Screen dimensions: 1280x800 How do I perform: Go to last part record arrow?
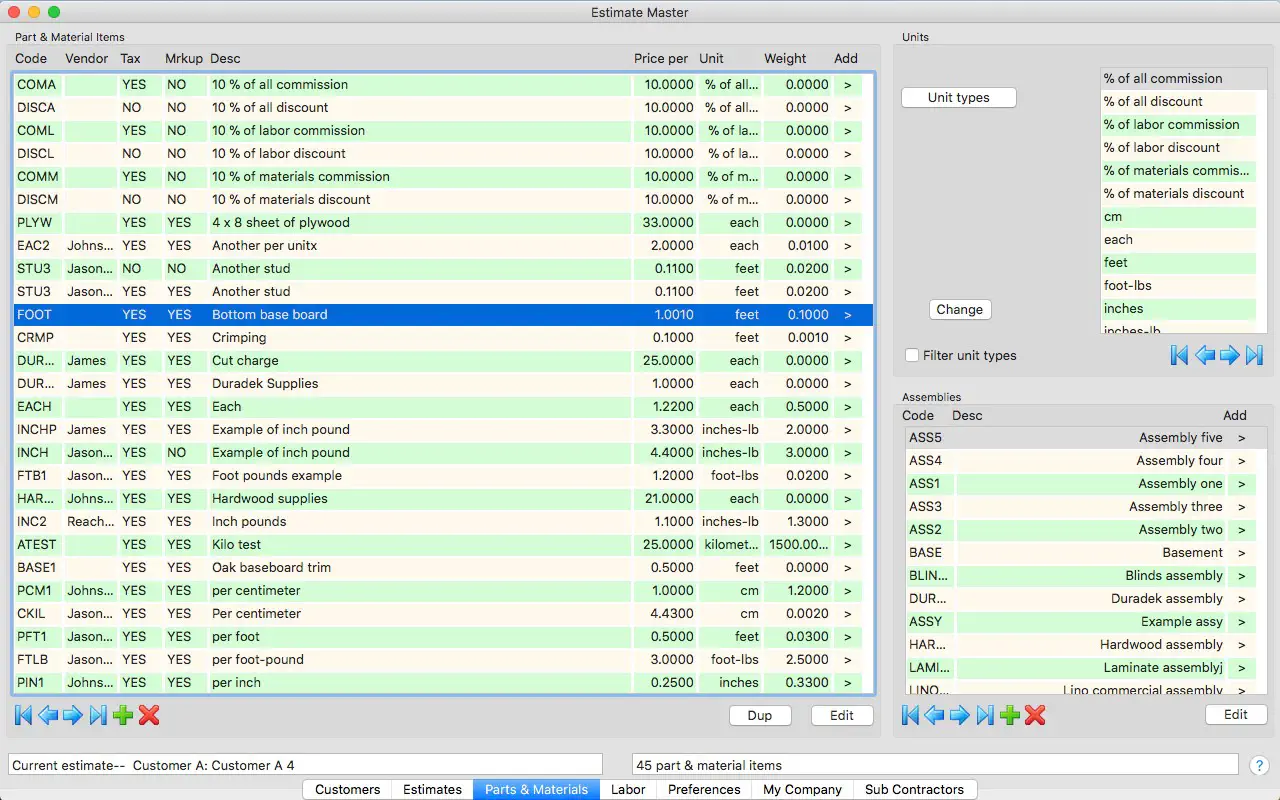tap(97, 715)
